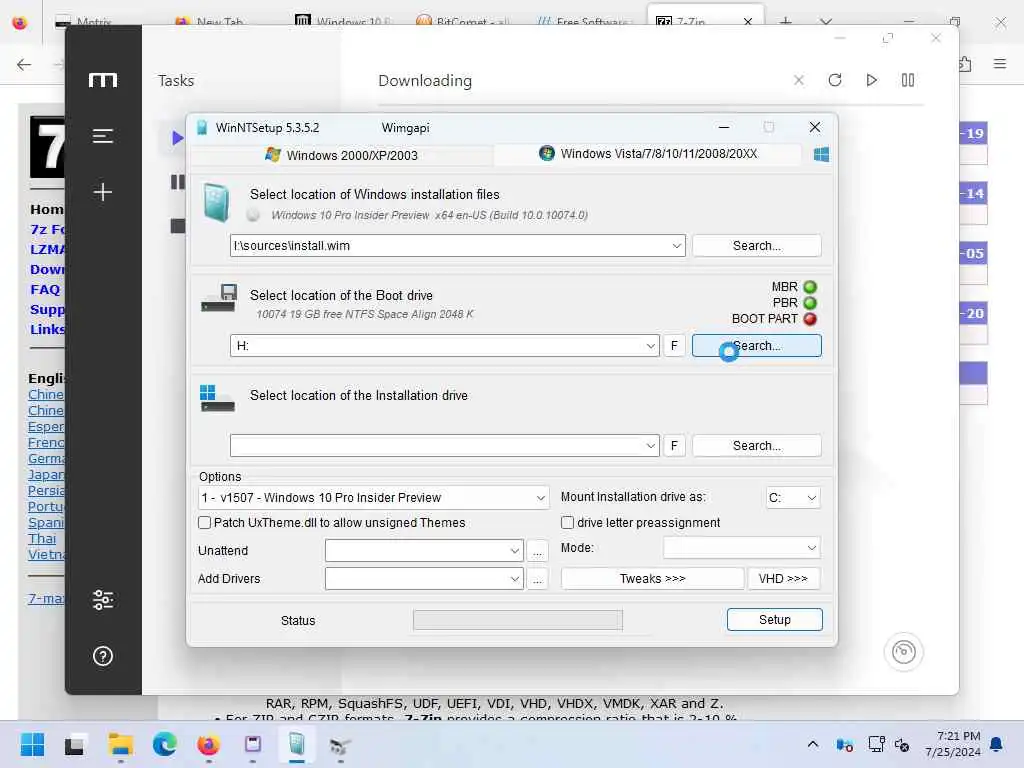Click the Downloading task play indicator in Motrix

click(x=177, y=138)
